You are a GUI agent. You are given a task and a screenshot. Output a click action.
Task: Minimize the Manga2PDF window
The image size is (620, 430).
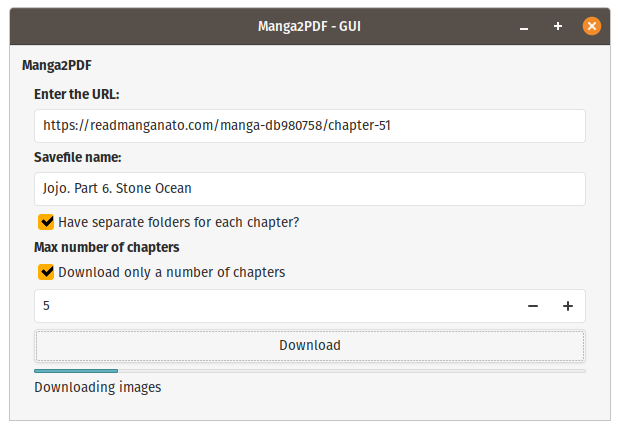coord(524,27)
